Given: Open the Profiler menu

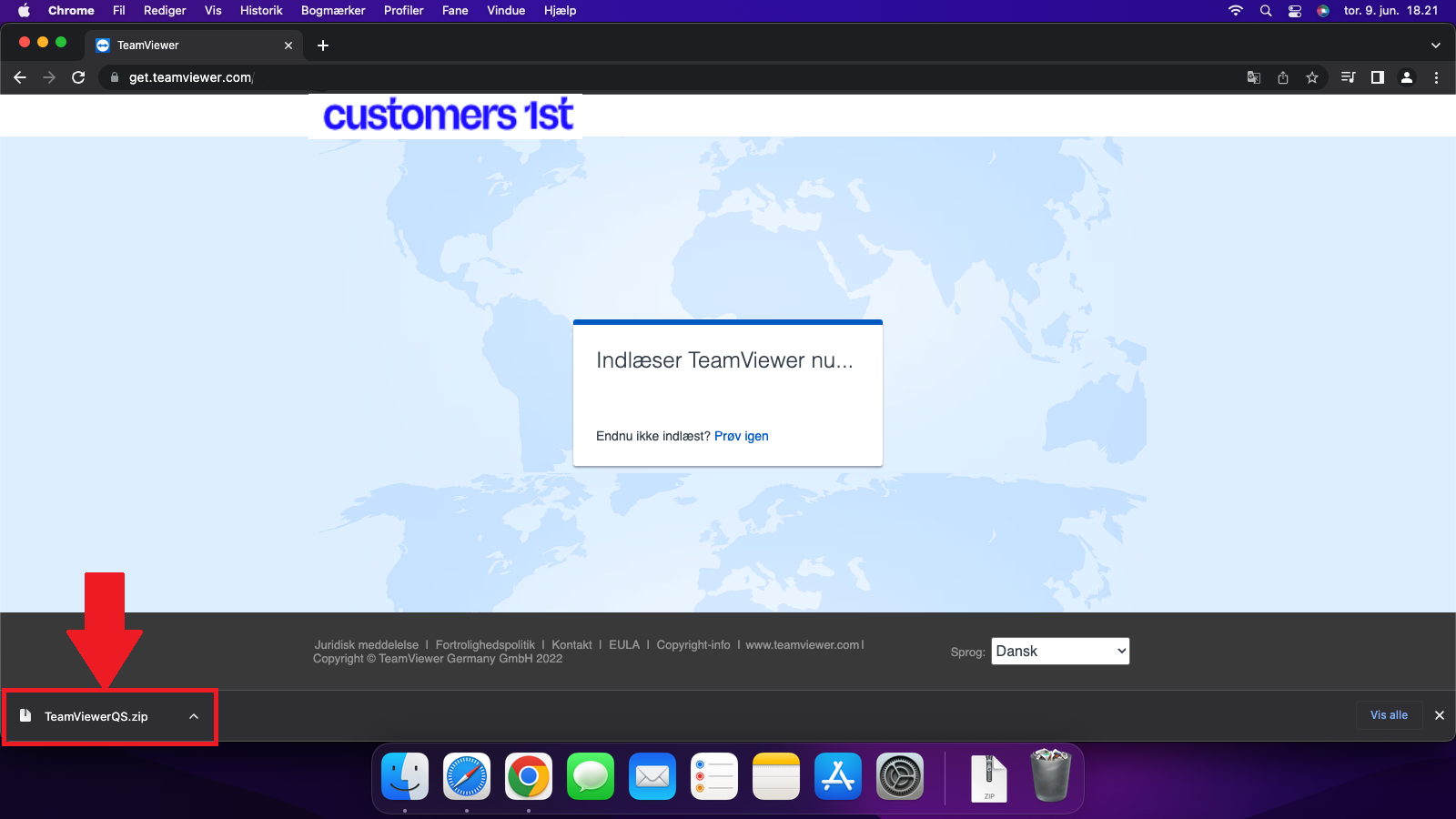Looking at the screenshot, I should coord(403,11).
